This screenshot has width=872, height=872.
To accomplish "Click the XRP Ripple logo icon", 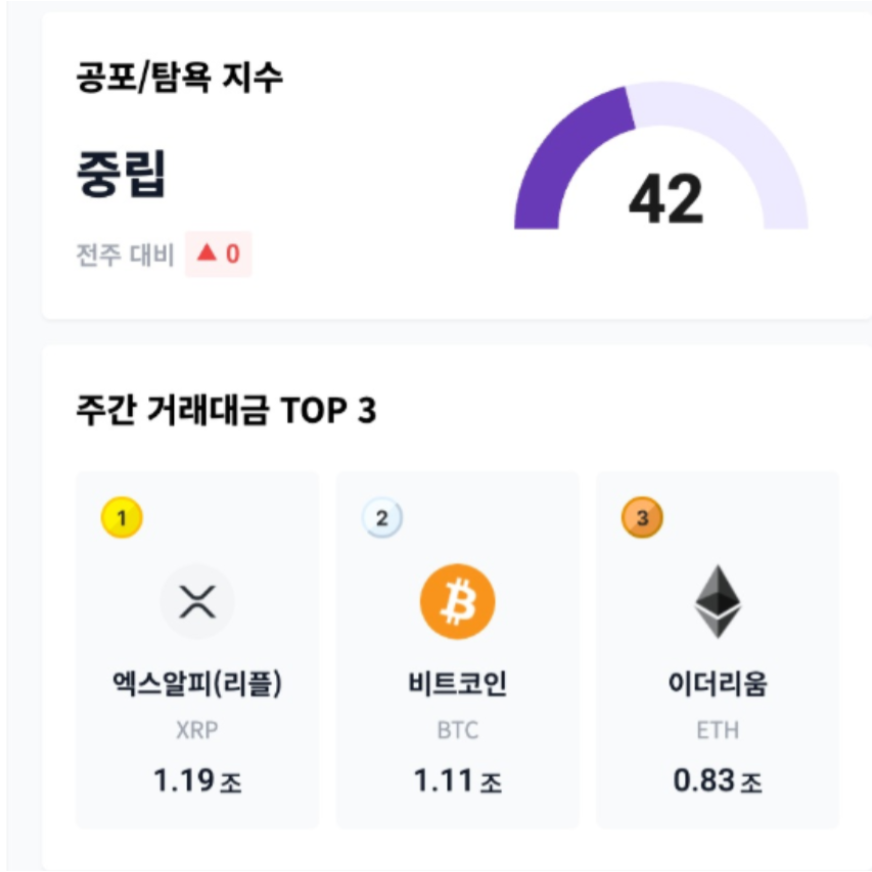I will point(197,602).
